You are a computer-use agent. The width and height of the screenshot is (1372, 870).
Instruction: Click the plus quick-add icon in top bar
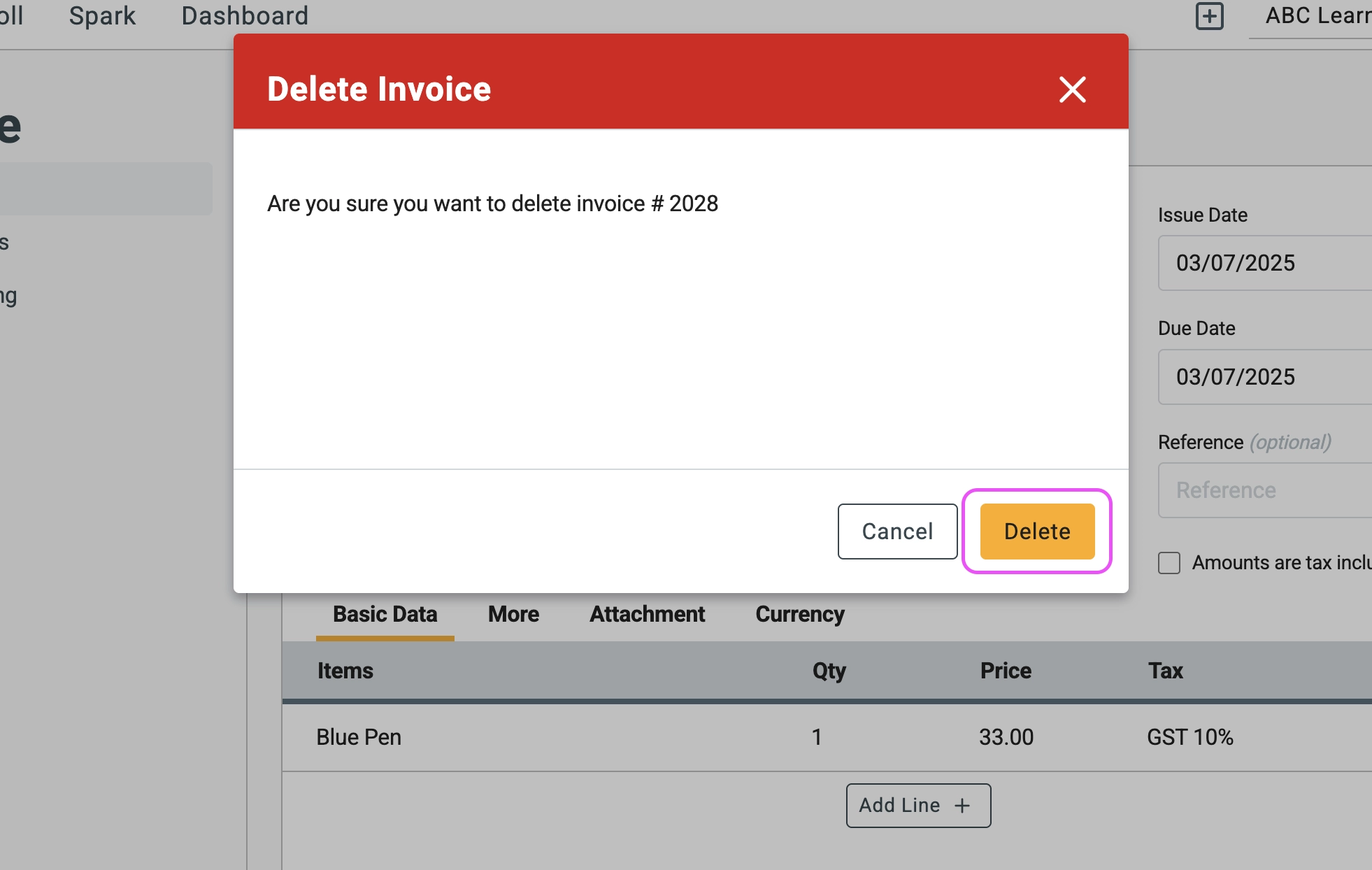(1209, 16)
